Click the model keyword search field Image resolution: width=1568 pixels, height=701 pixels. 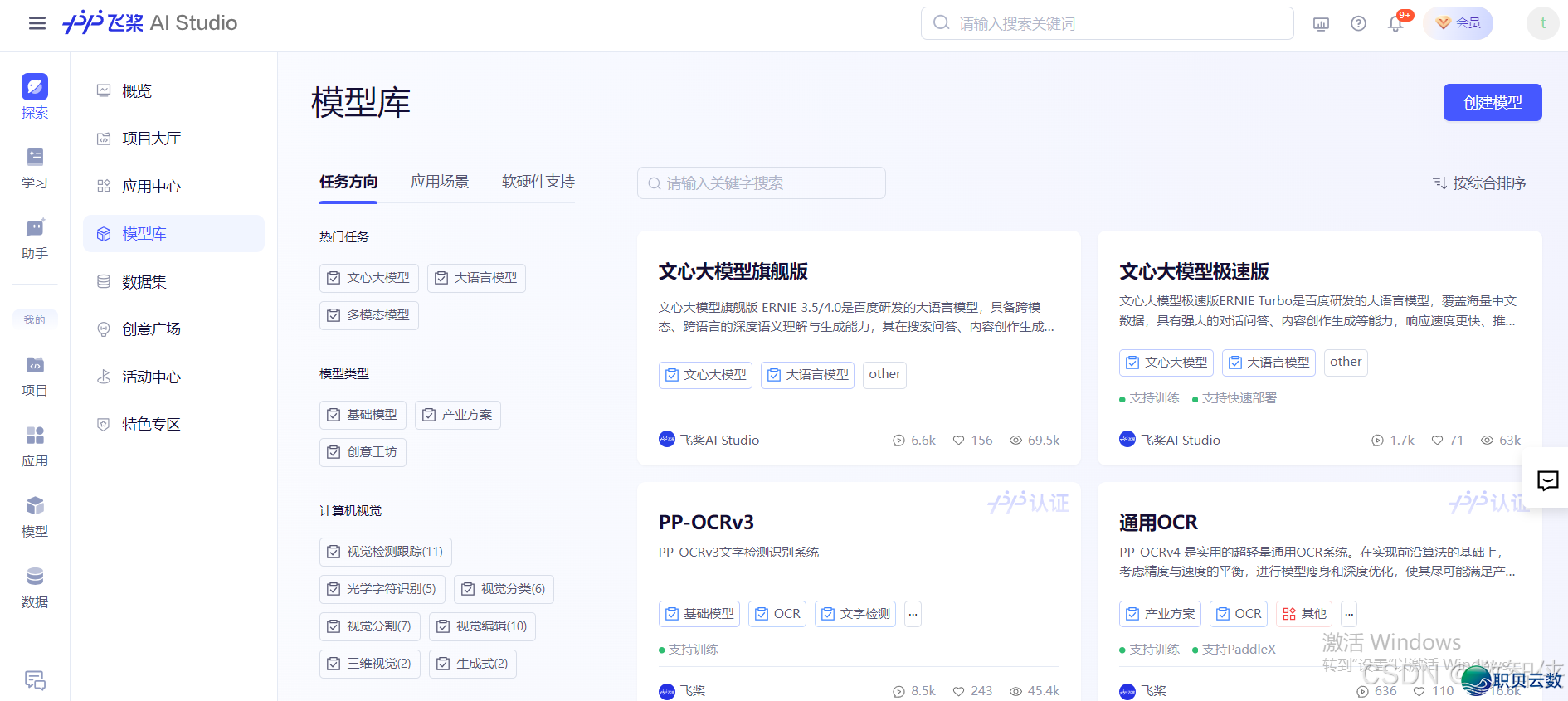coord(762,183)
